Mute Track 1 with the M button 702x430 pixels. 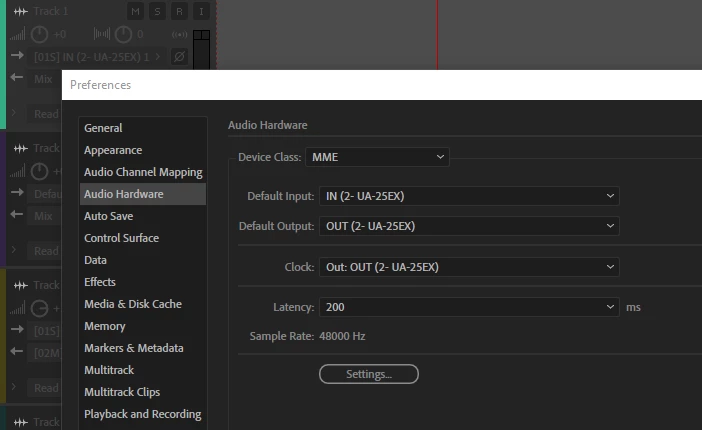(x=135, y=12)
